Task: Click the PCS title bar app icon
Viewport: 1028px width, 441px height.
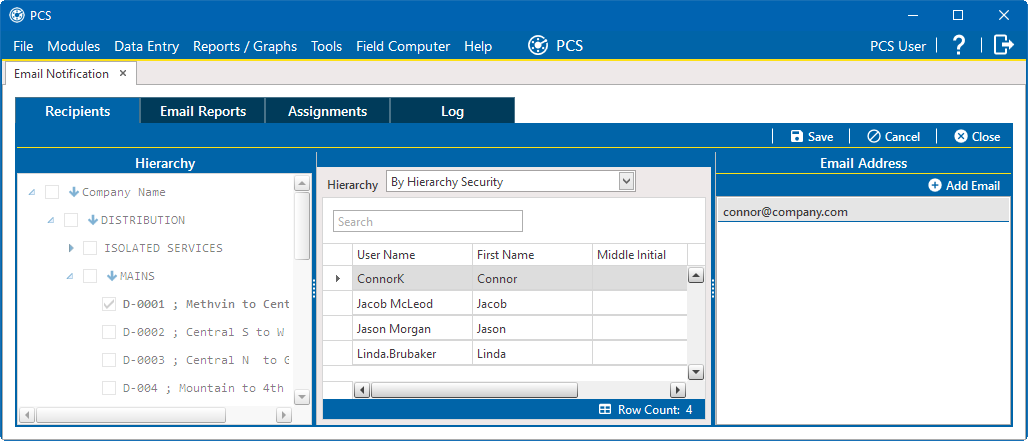Action: pyautogui.click(x=16, y=15)
